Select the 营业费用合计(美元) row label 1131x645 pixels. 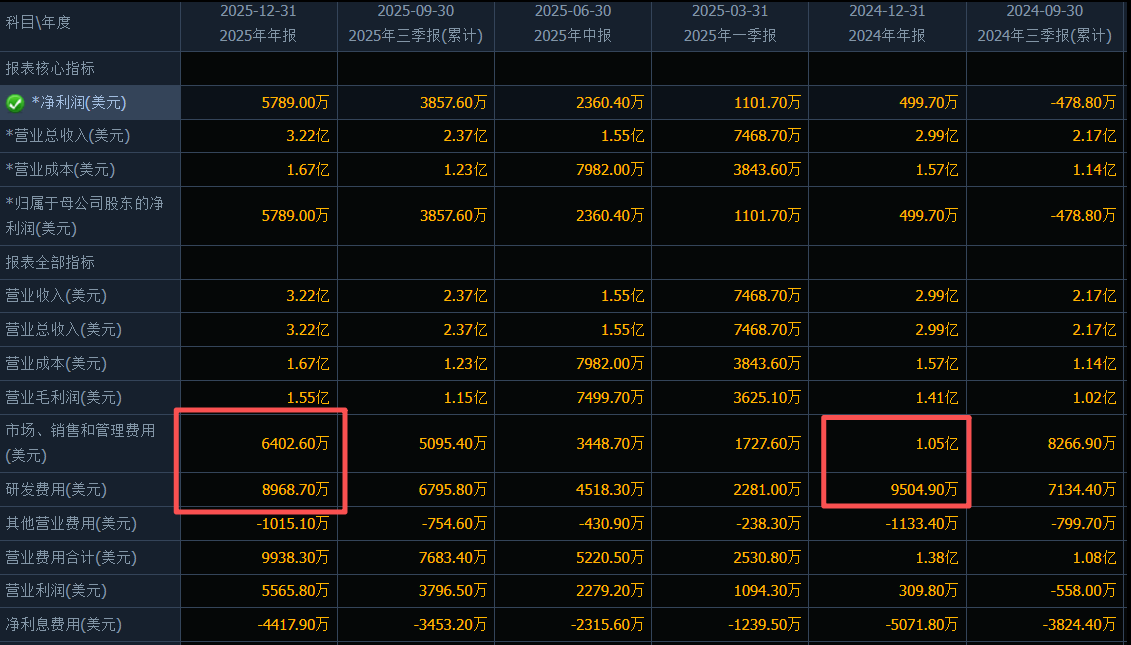point(71,557)
